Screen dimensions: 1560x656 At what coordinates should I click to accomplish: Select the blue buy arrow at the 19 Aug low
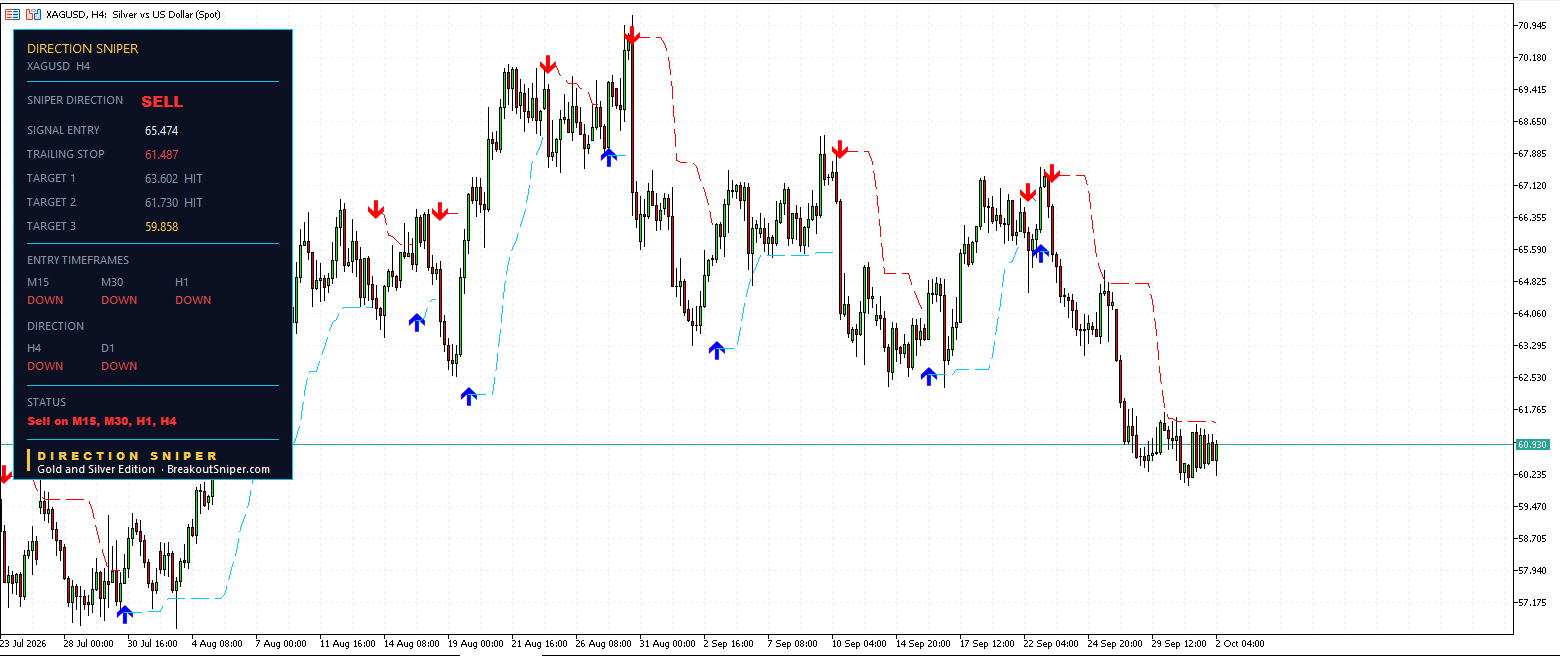pos(469,396)
